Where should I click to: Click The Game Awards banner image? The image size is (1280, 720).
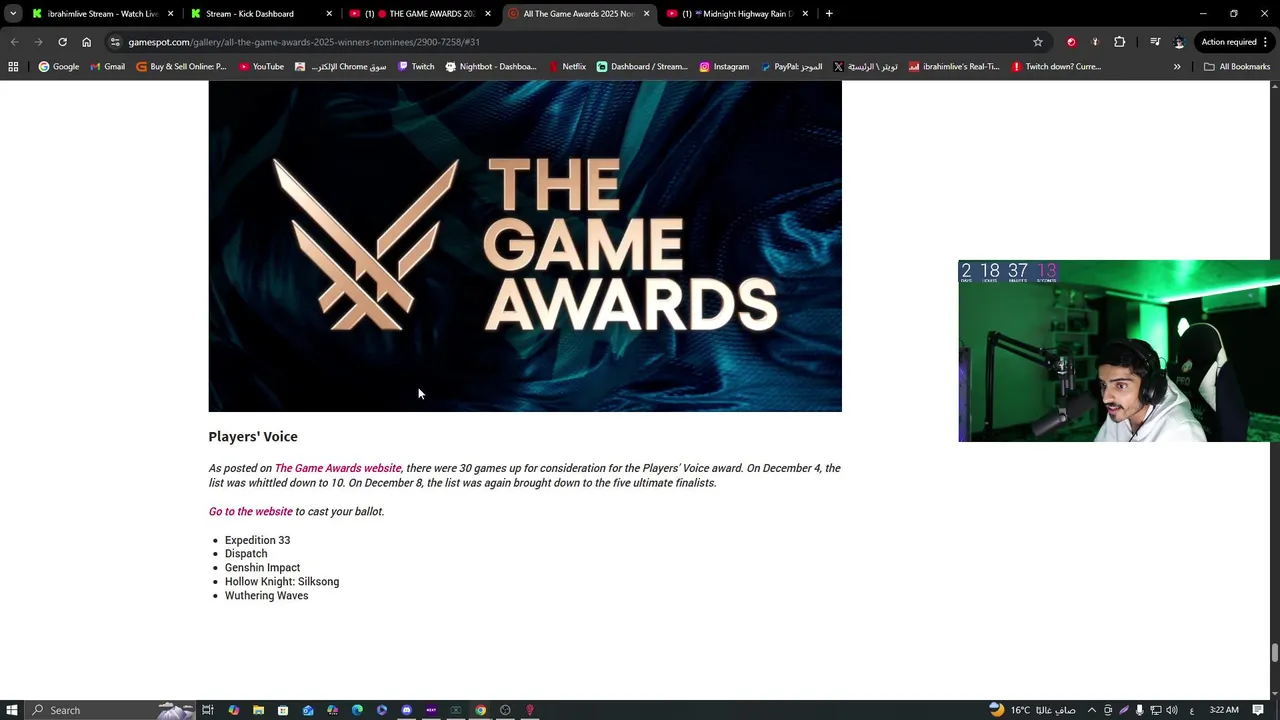(x=525, y=246)
